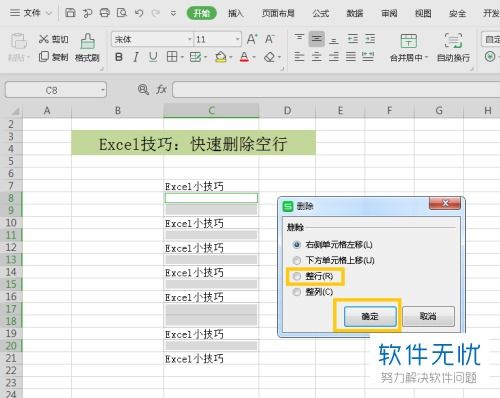Click the Paste (粘贴) clipboard icon
Viewport: 500px width, 398px height.
(19, 41)
